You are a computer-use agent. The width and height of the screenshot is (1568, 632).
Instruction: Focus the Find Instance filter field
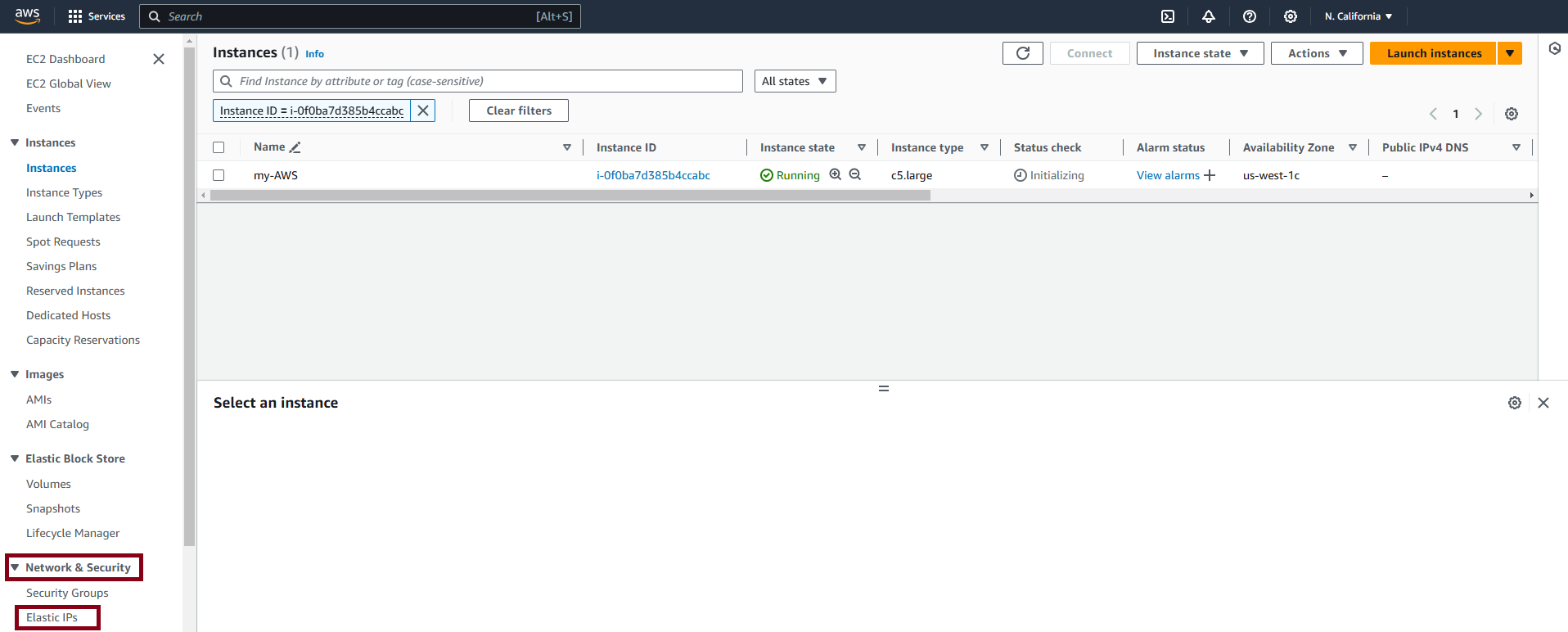[478, 81]
